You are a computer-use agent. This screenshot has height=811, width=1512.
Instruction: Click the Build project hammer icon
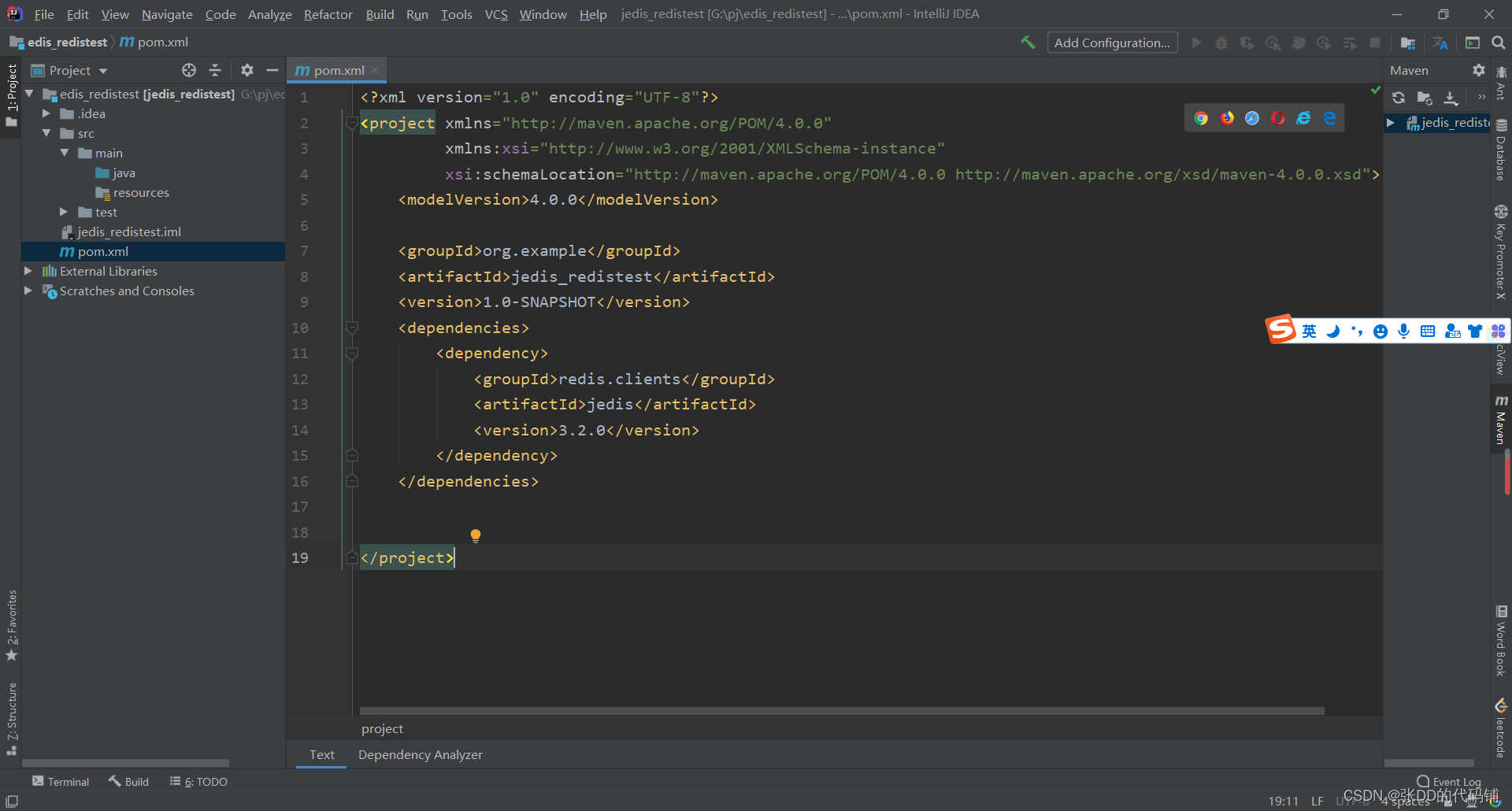[1028, 43]
